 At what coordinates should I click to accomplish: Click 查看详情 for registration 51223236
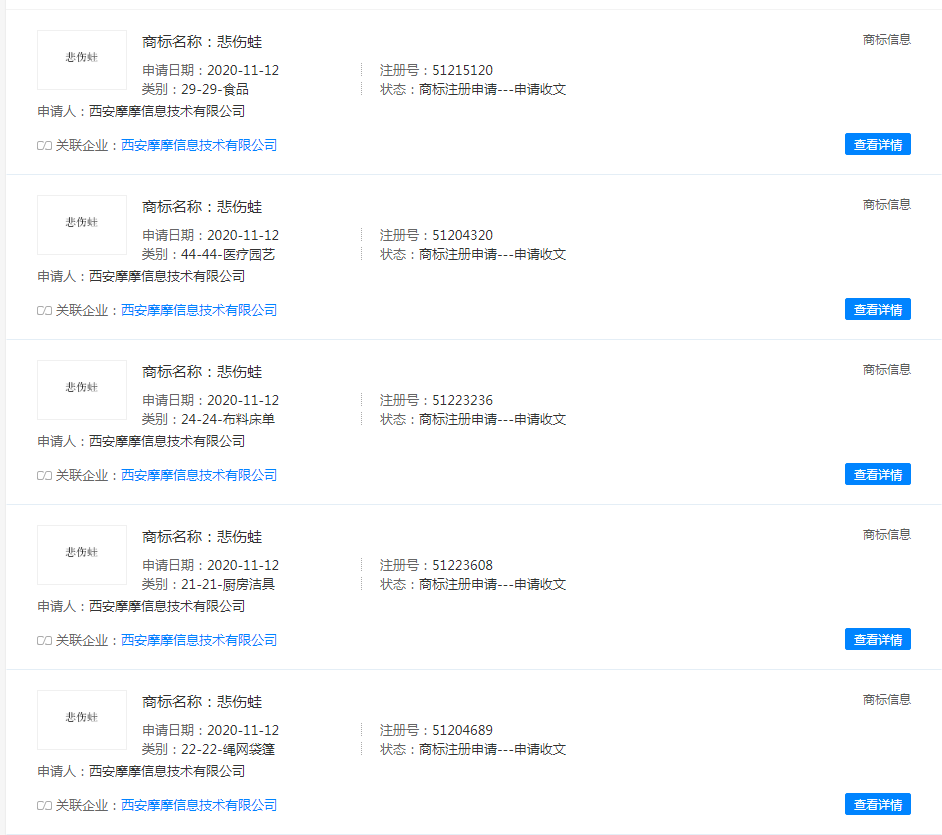[877, 474]
